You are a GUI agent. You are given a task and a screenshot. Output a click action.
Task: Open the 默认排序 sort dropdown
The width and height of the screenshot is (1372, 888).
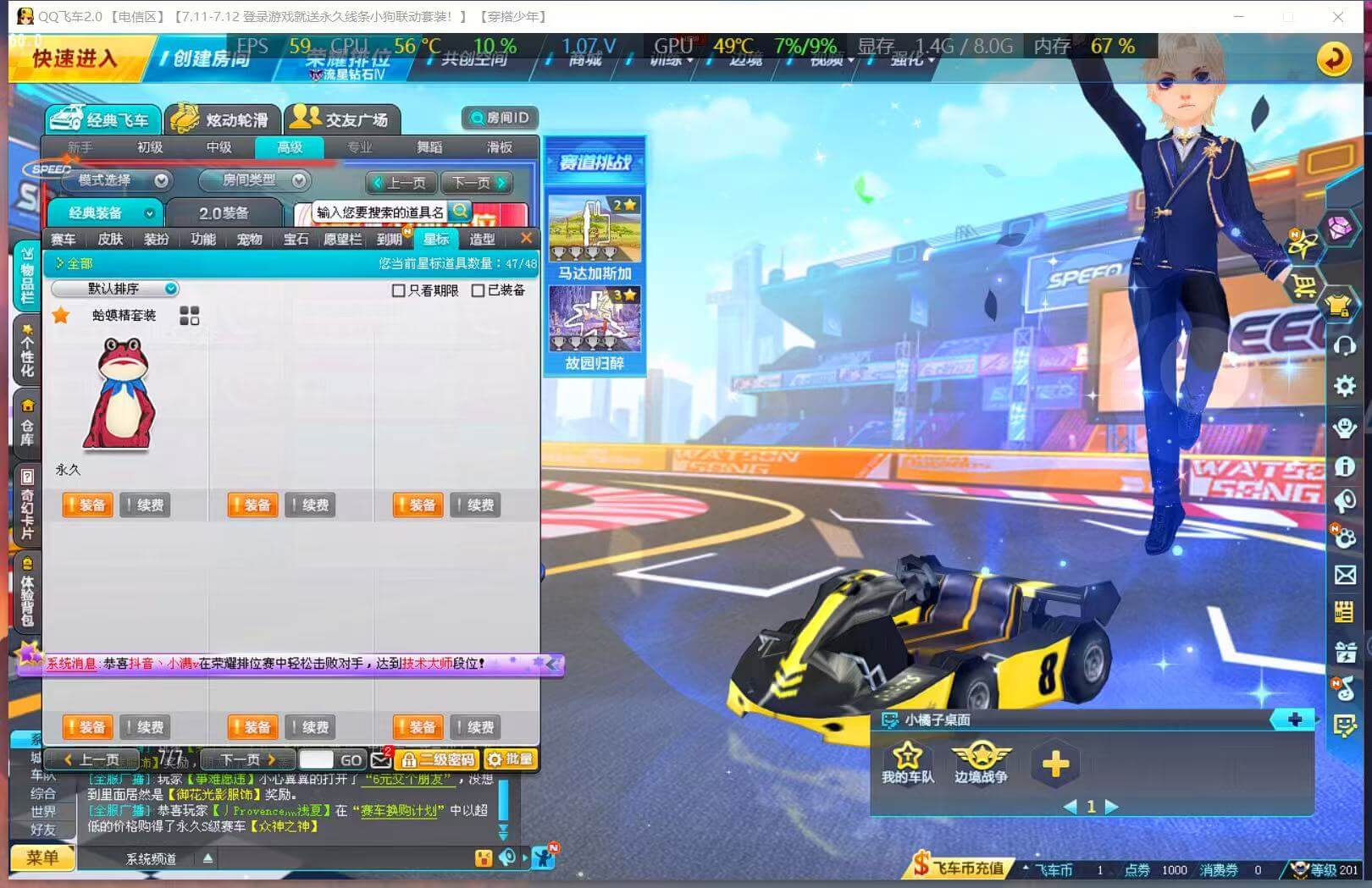(115, 289)
